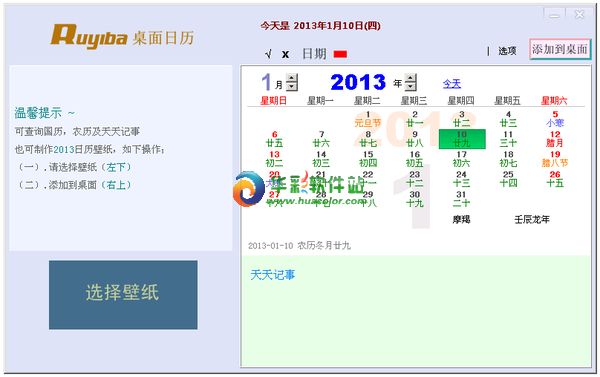Click the x cancel mark
The image size is (600, 377).
click(285, 54)
